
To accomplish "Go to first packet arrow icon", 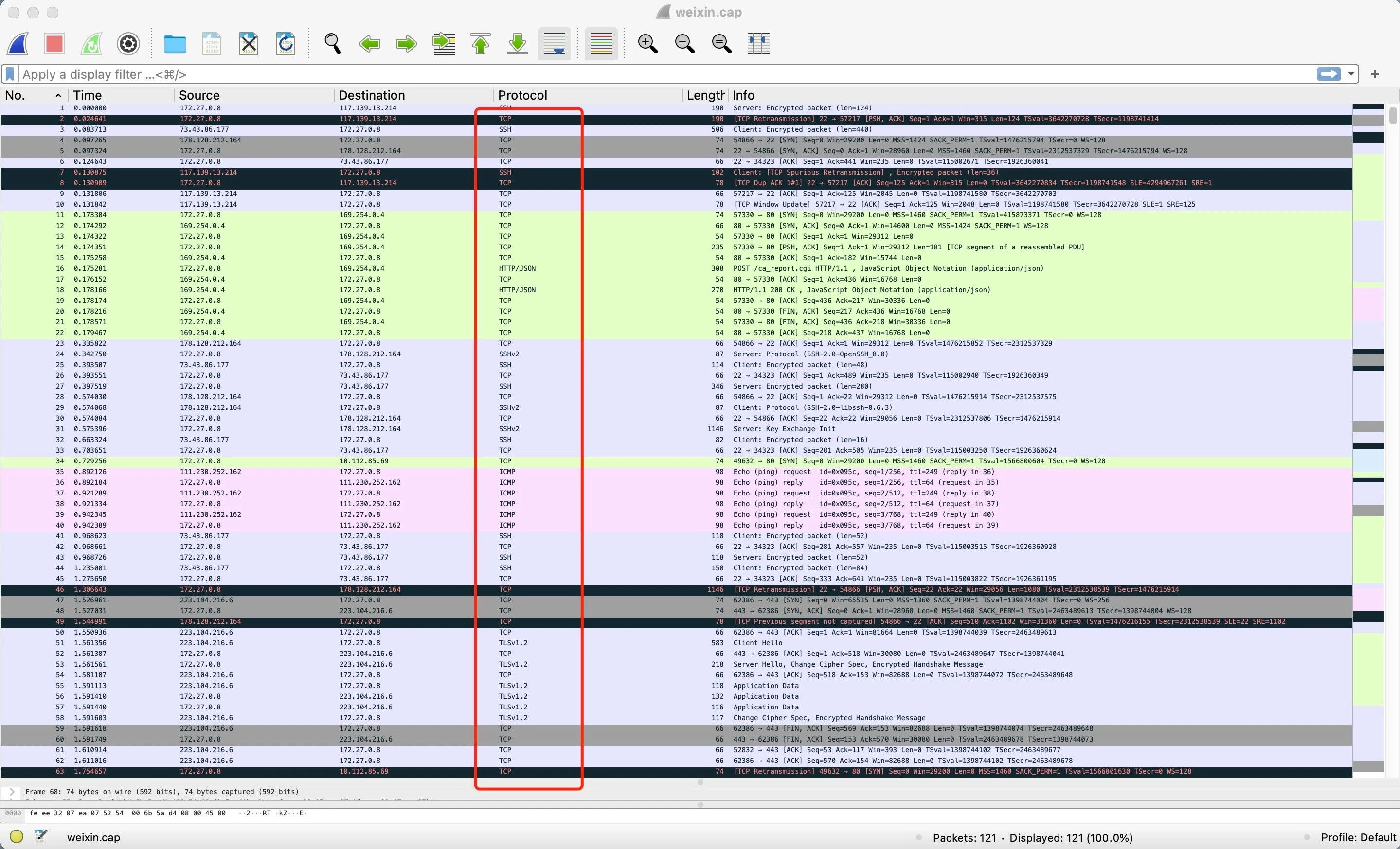I will point(481,44).
